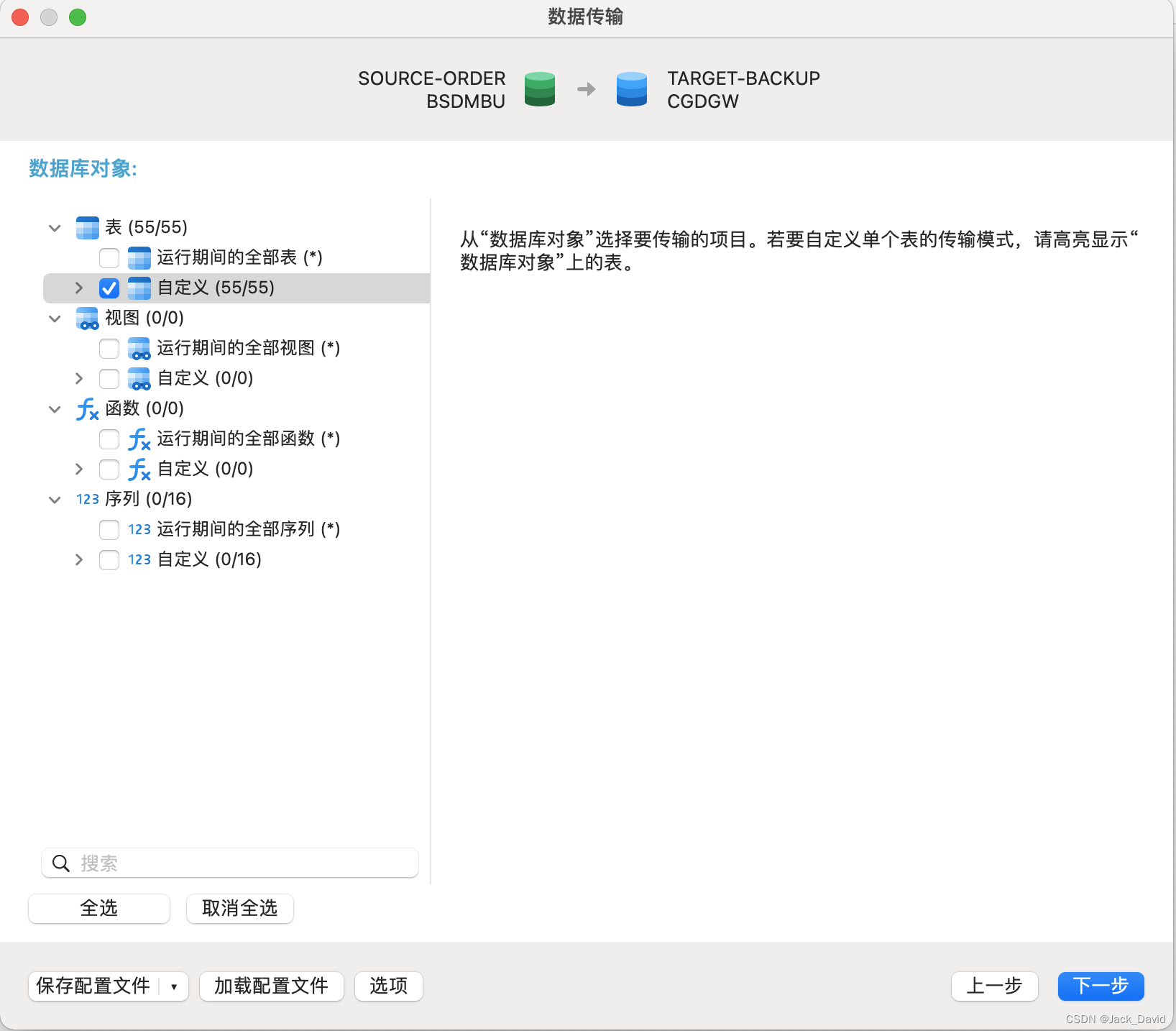Open the 保存配置文件 dropdown arrow
1176x1031 pixels.
174,986
